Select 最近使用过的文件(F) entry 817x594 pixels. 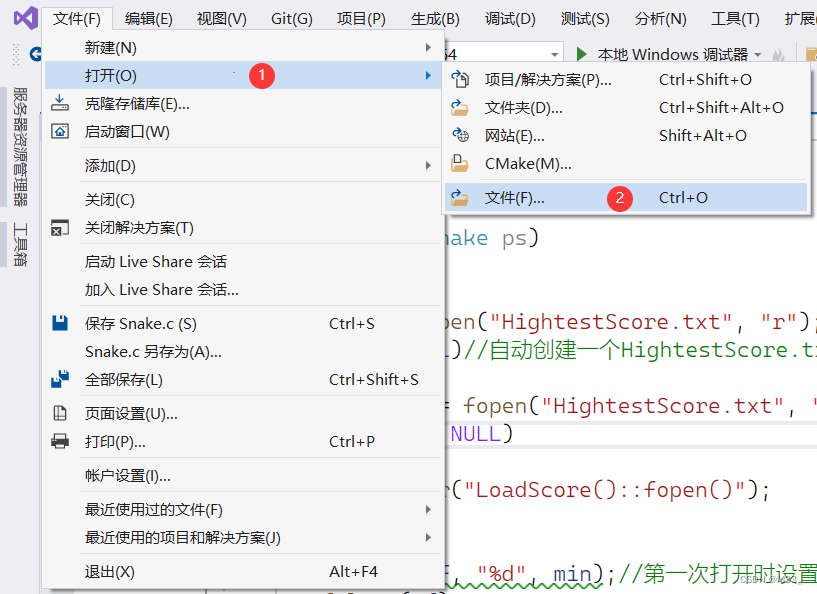(x=243, y=509)
